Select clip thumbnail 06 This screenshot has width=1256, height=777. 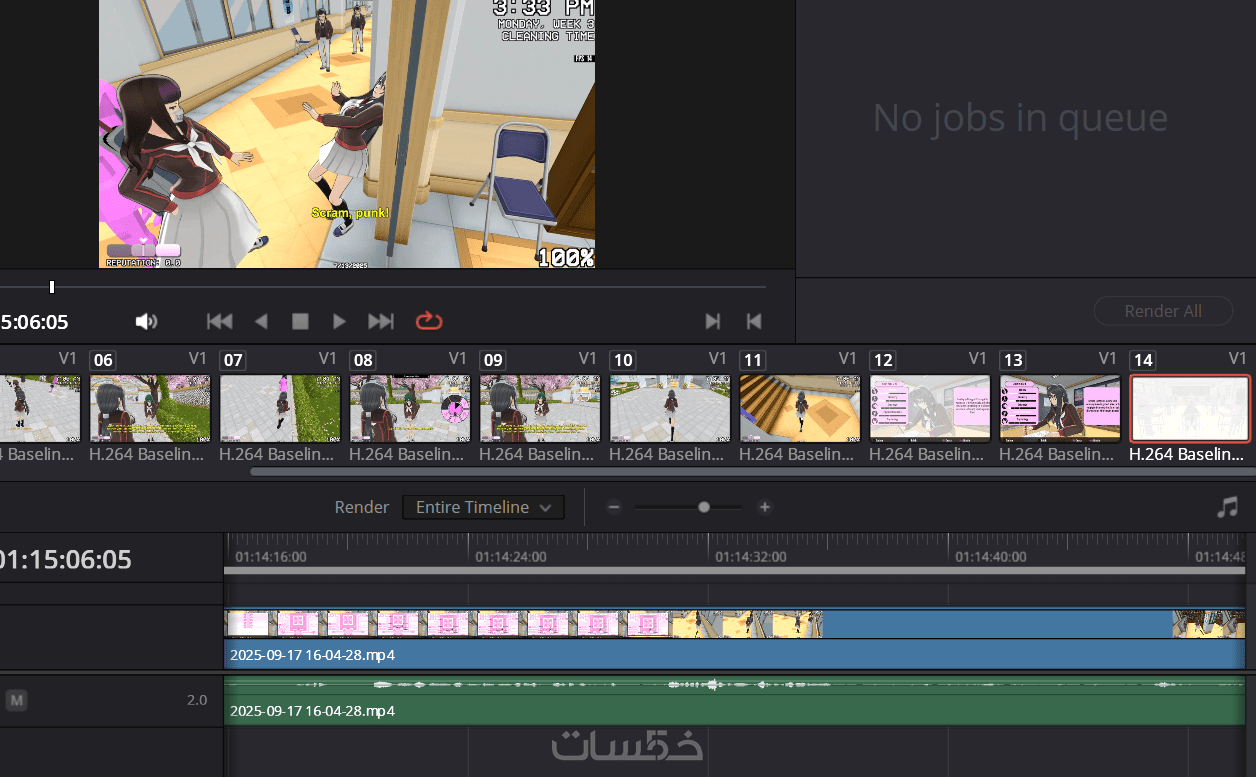(150, 409)
